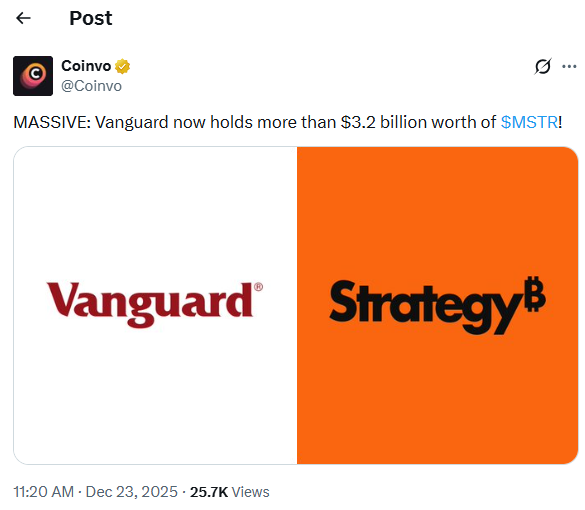
Task: Select the MASSIVE tweet text
Action: (x=288, y=122)
